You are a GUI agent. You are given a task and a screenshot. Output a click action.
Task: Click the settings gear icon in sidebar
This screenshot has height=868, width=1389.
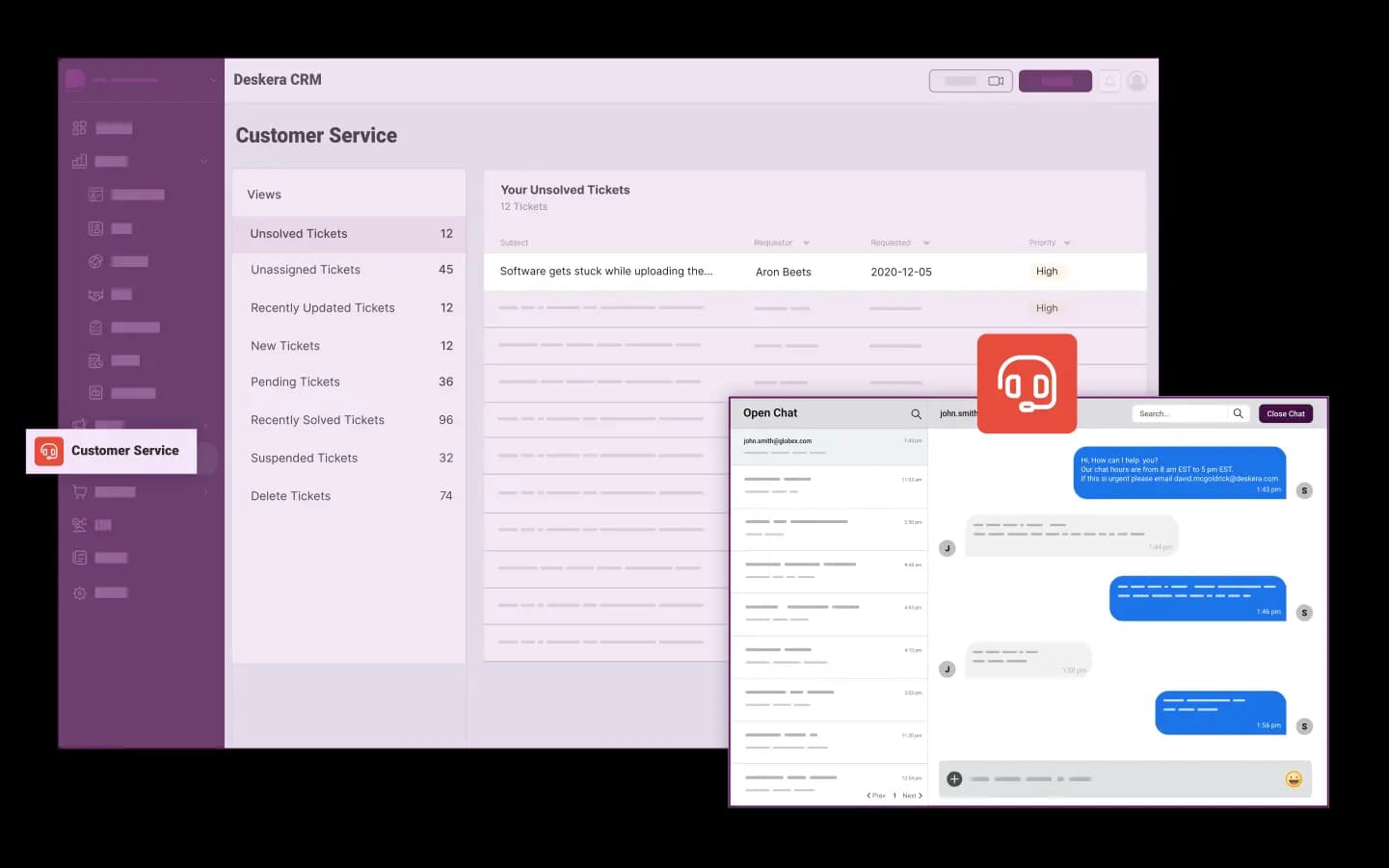(80, 593)
